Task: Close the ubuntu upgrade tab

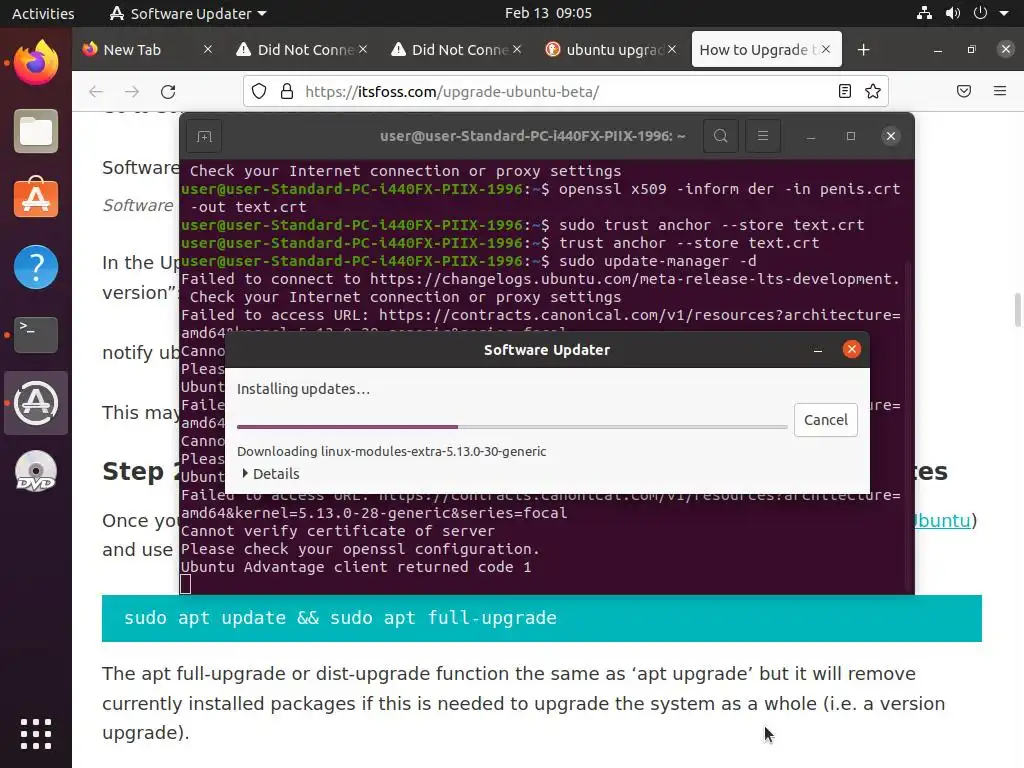Action: coord(672,50)
